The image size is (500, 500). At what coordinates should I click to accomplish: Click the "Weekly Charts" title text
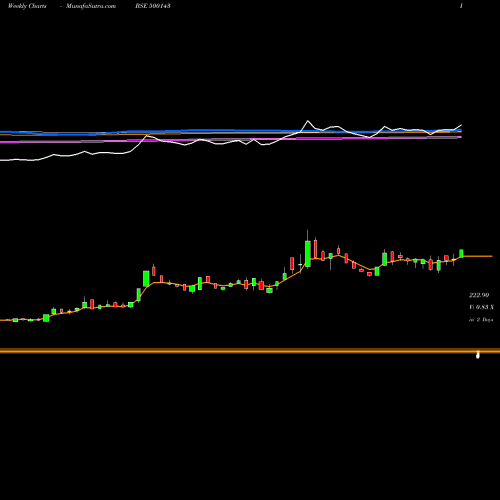pyautogui.click(x=27, y=6)
